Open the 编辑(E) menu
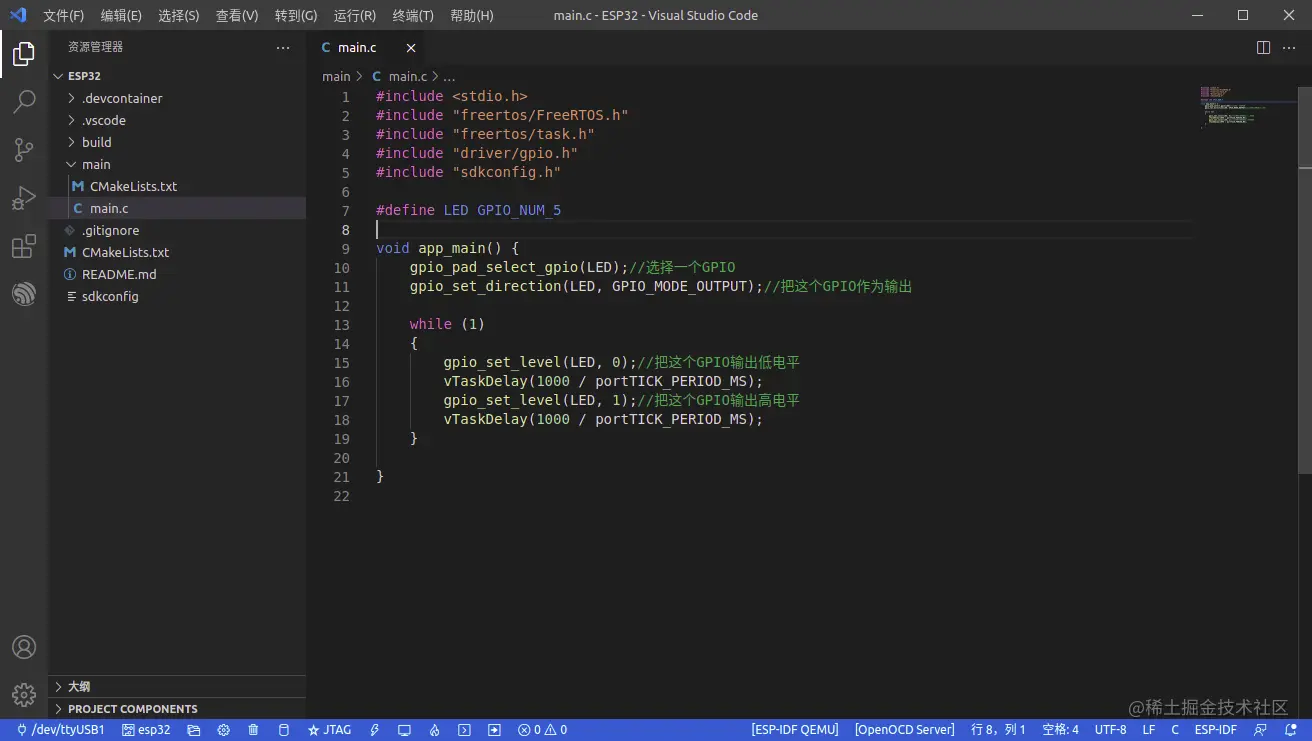The image size is (1312, 741). pyautogui.click(x=121, y=15)
